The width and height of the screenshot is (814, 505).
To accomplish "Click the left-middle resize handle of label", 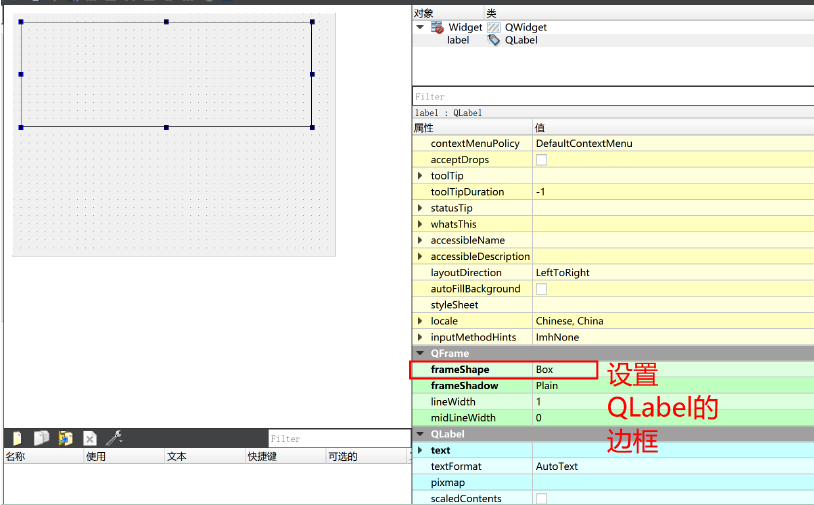I will (x=21, y=74).
